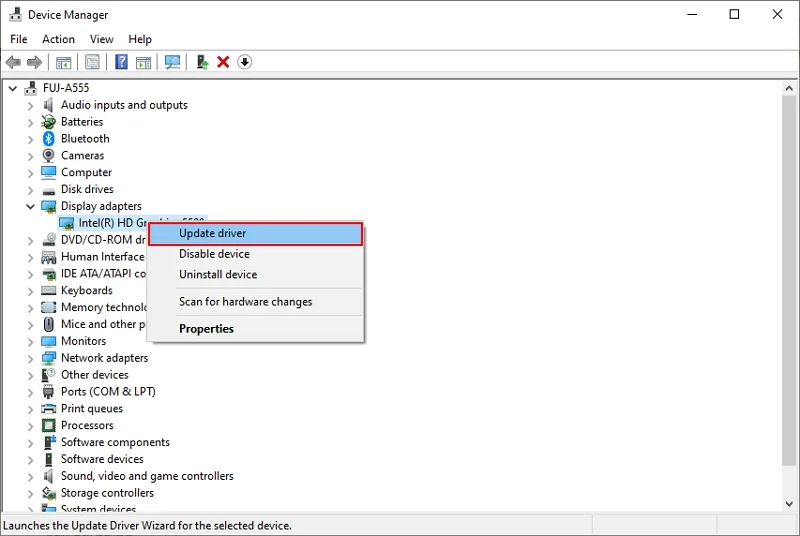Click the scrollbar up arrow
Image resolution: width=800 pixels, height=536 pixels.
[789, 88]
